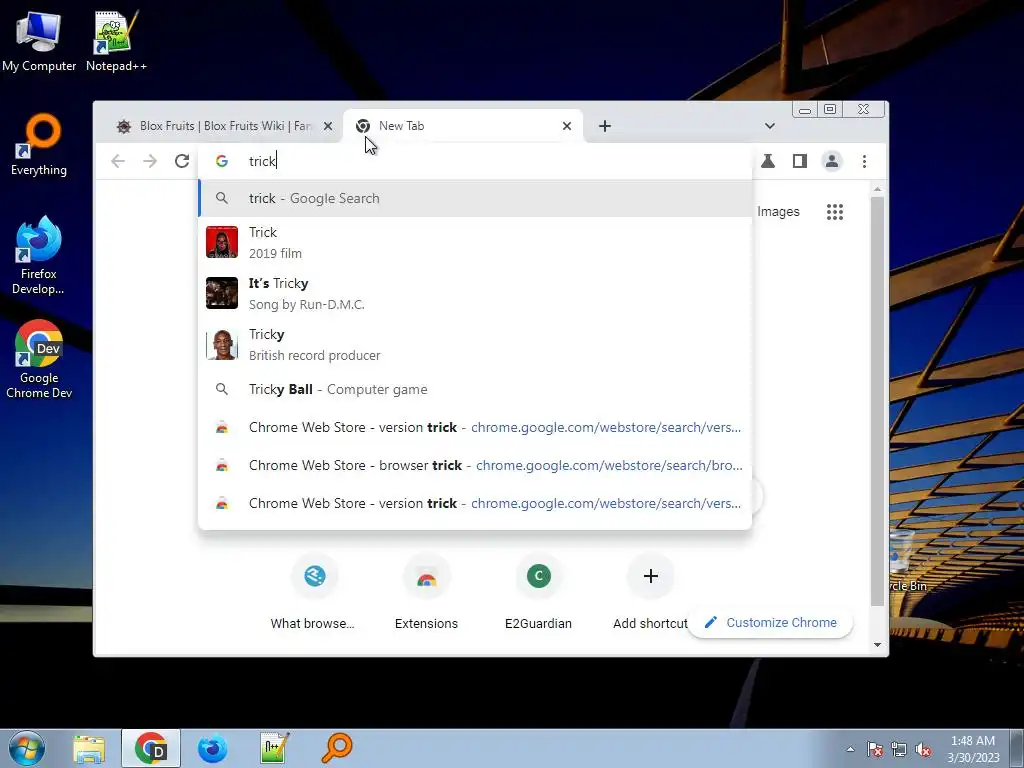Image resolution: width=1024 pixels, height=768 pixels.
Task: Choose 'Tricky Ball - Computer game' suggestion
Action: pos(475,389)
